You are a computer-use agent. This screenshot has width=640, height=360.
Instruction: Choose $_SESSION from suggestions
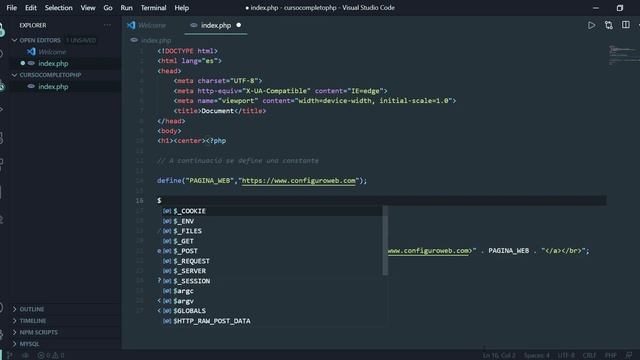[x=272, y=281]
